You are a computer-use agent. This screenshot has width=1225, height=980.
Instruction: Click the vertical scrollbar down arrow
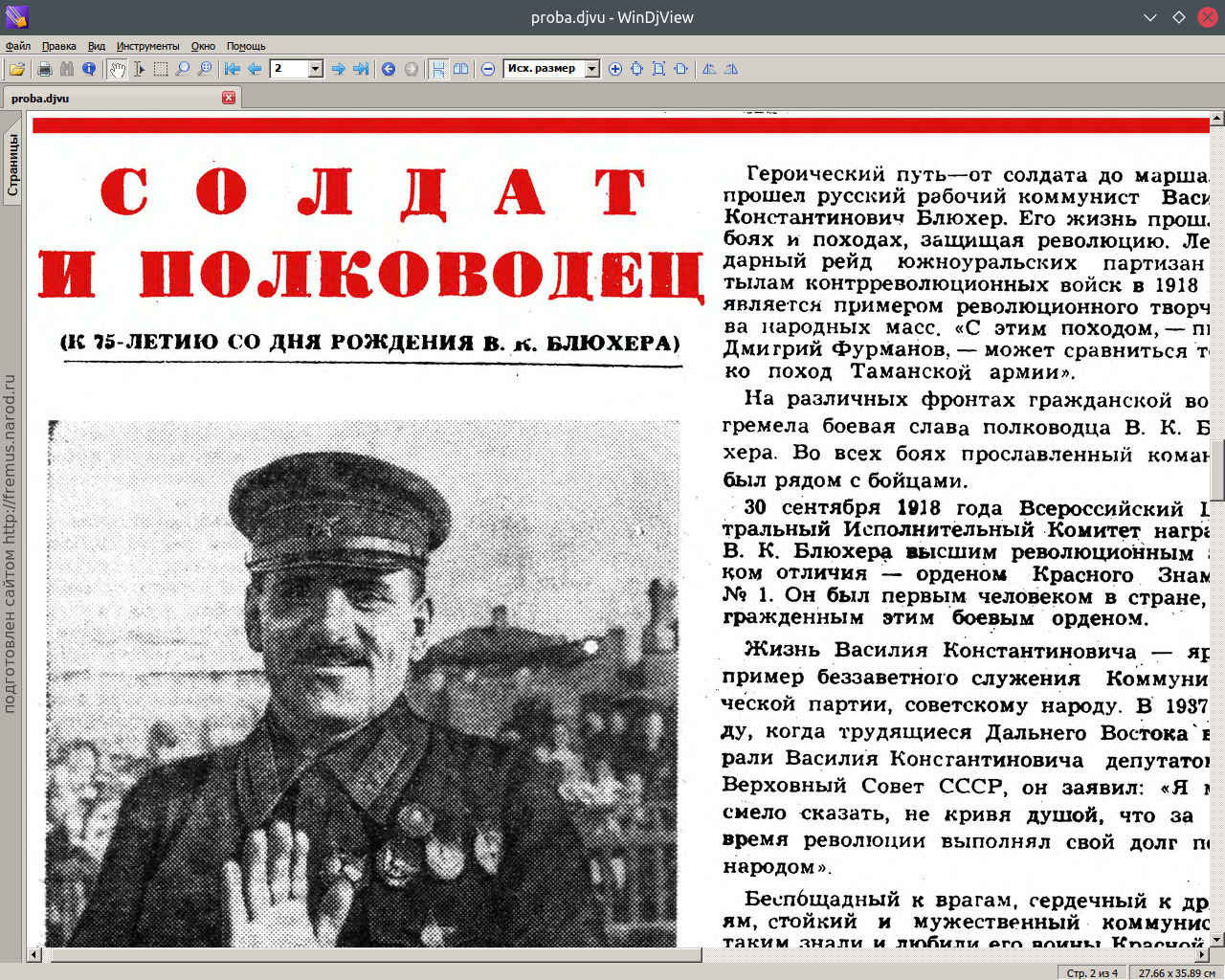pos(1217,941)
